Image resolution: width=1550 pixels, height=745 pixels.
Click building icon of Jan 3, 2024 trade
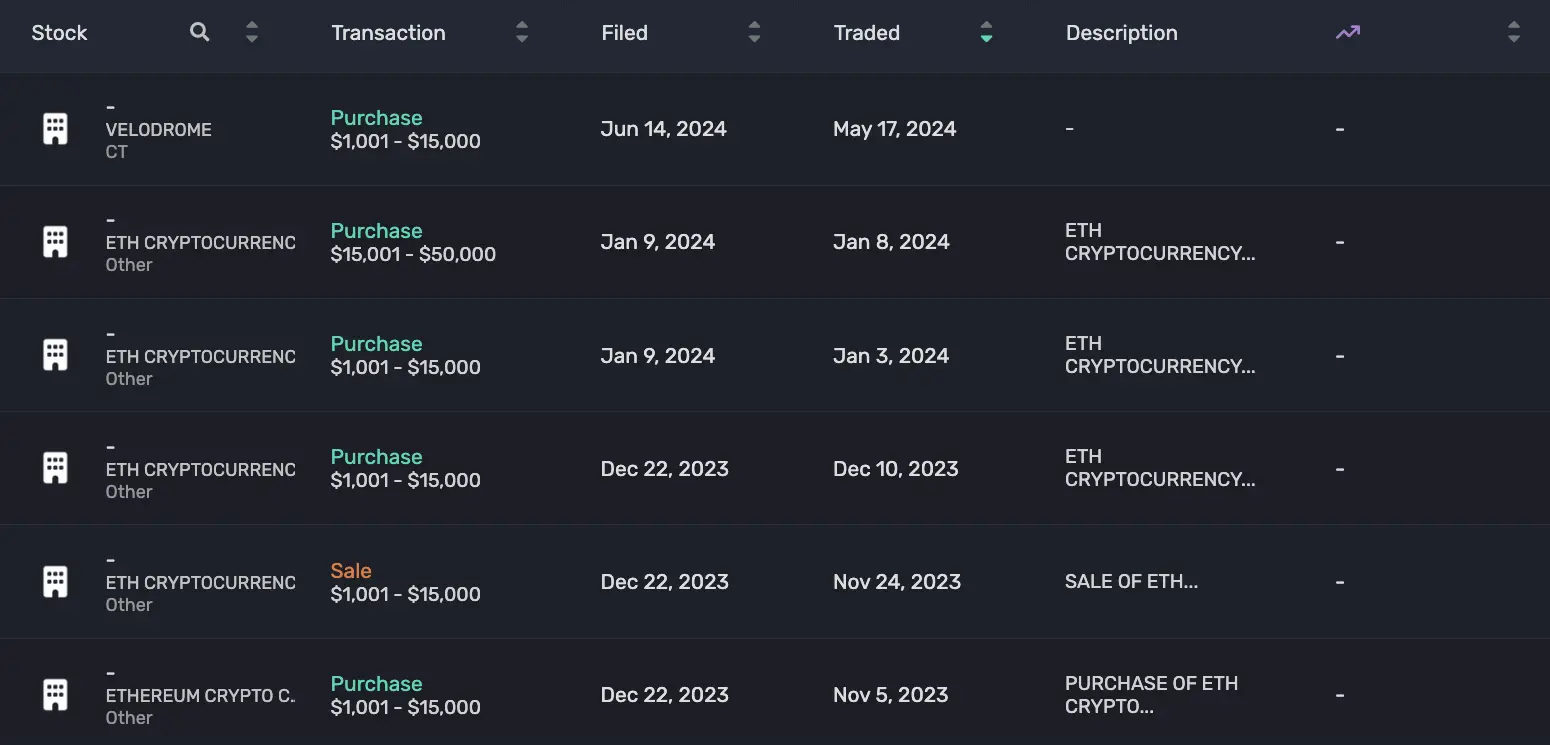(55, 355)
